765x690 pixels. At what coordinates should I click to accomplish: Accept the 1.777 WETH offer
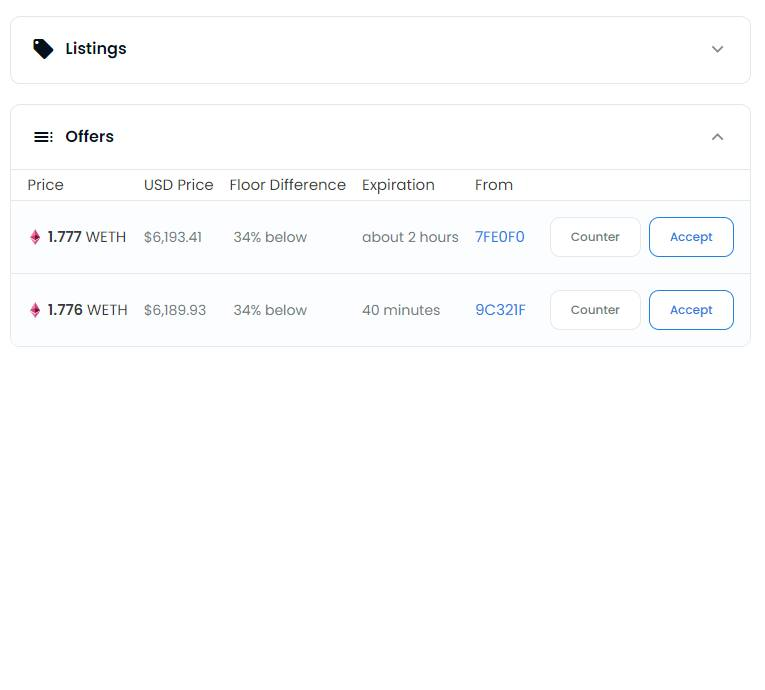pos(691,237)
